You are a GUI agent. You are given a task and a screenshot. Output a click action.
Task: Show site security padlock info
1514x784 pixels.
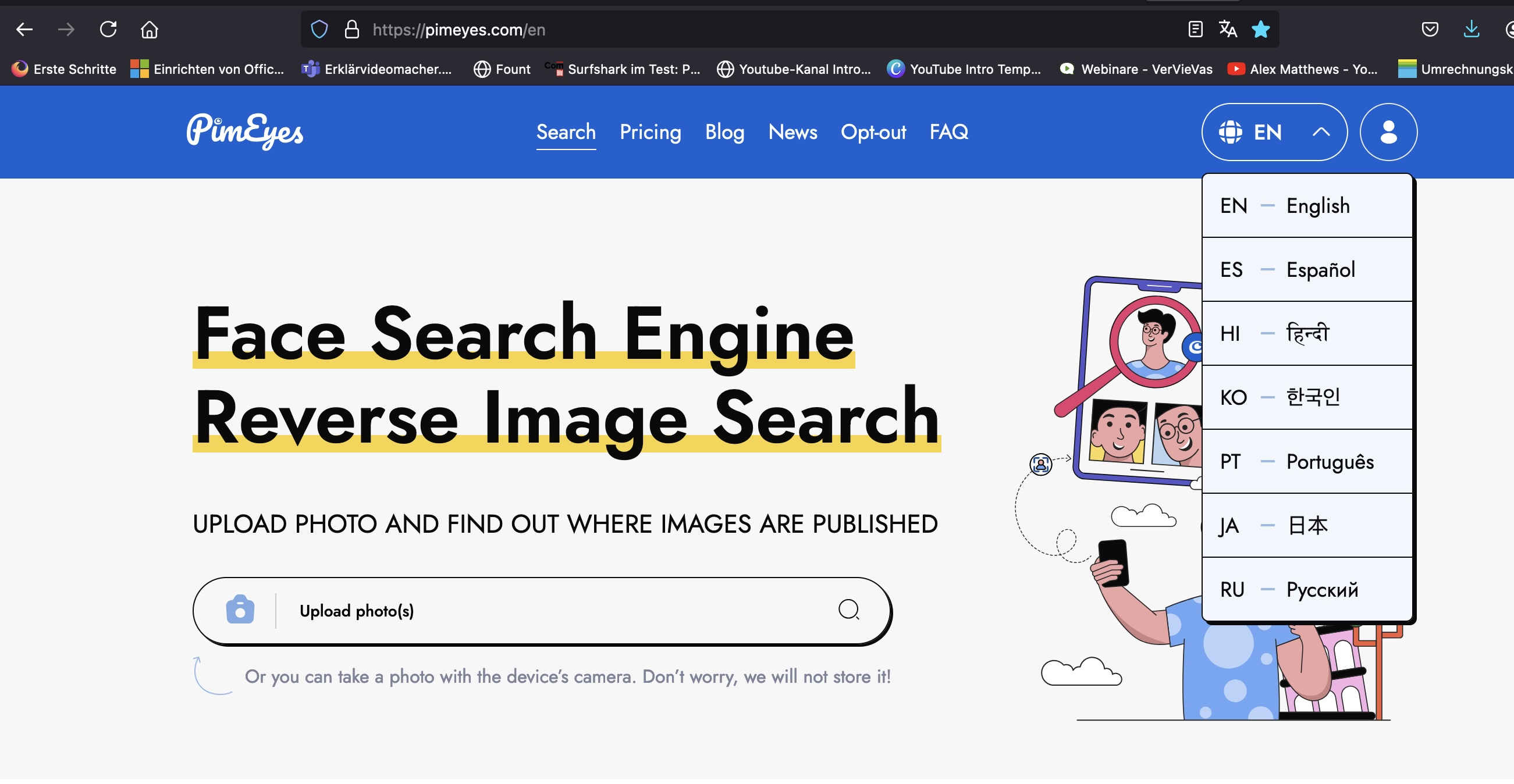pos(351,29)
